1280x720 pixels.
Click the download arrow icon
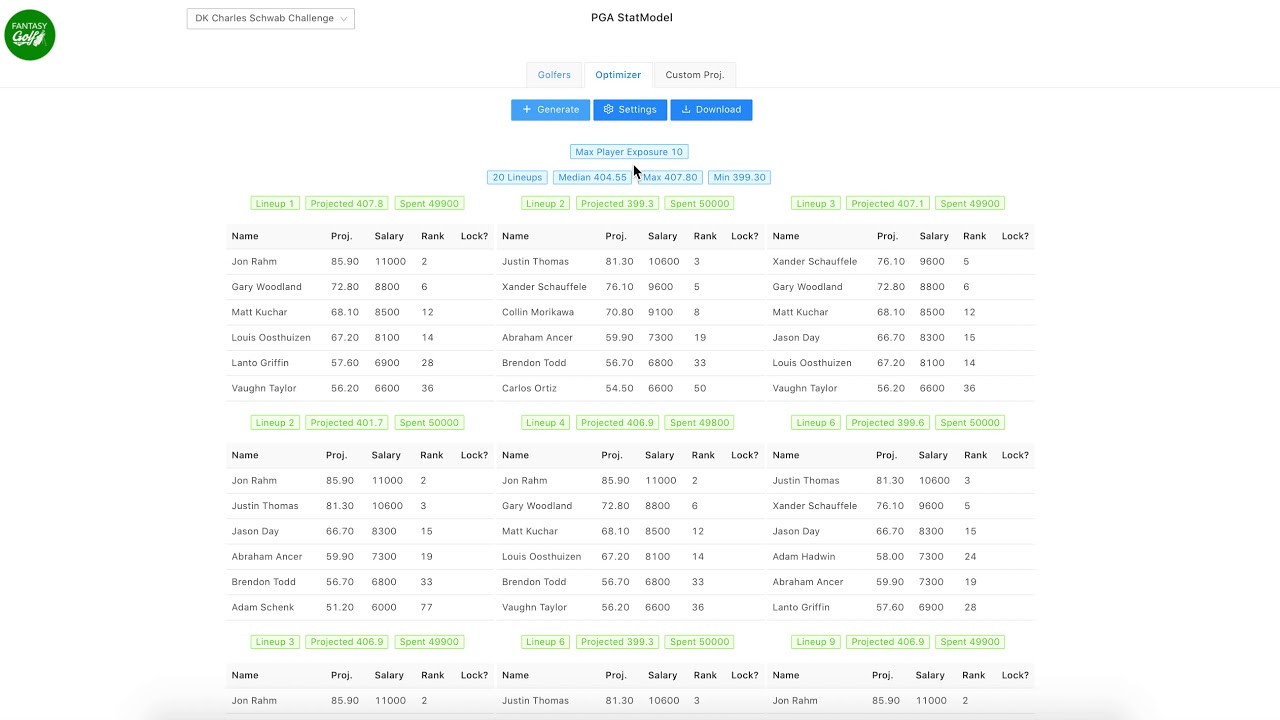click(686, 110)
